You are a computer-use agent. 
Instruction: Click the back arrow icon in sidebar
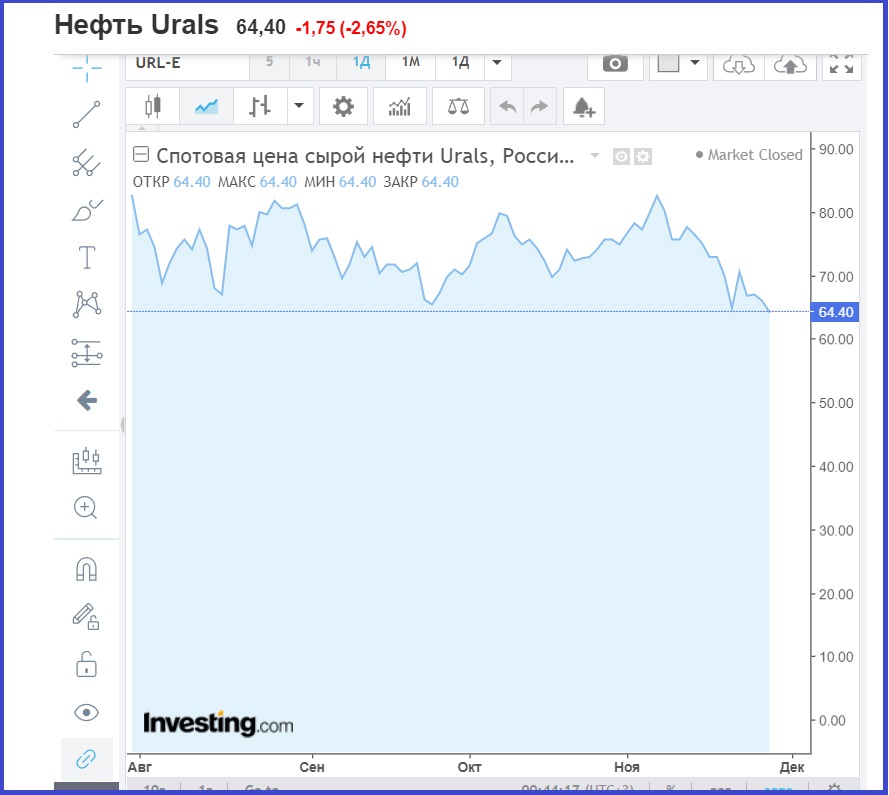click(x=87, y=400)
